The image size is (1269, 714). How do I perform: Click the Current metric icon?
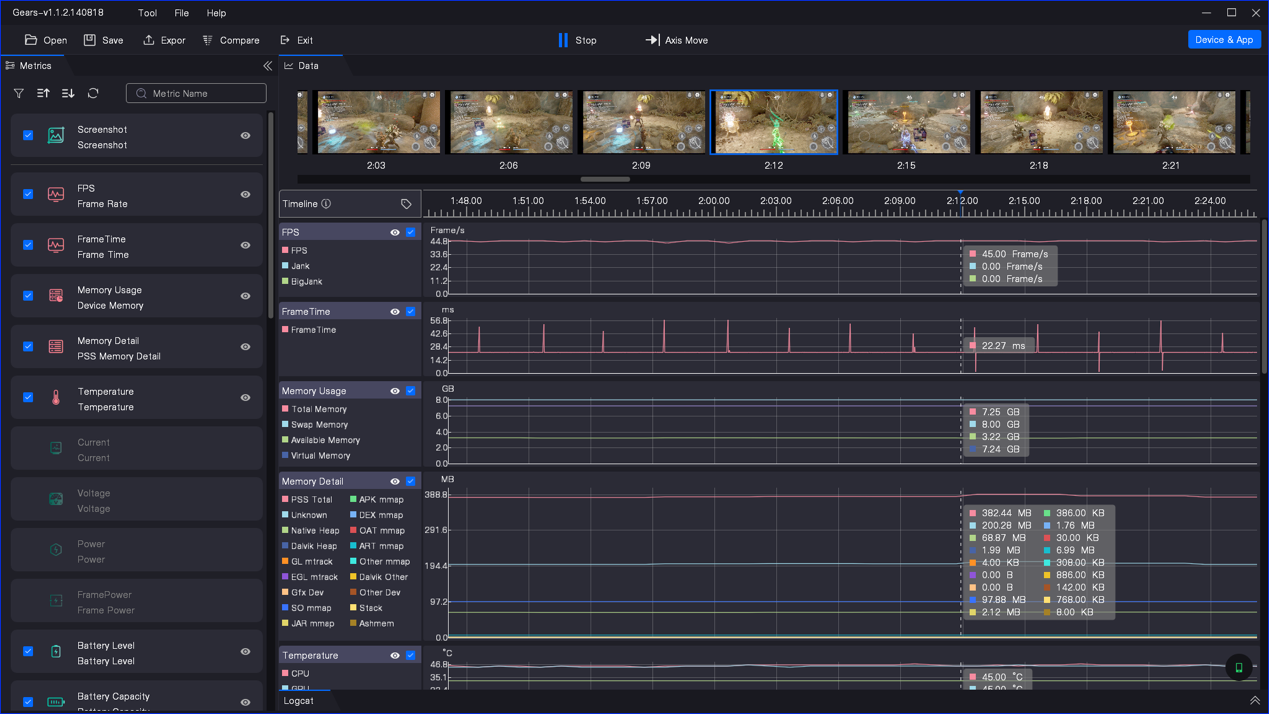click(56, 449)
